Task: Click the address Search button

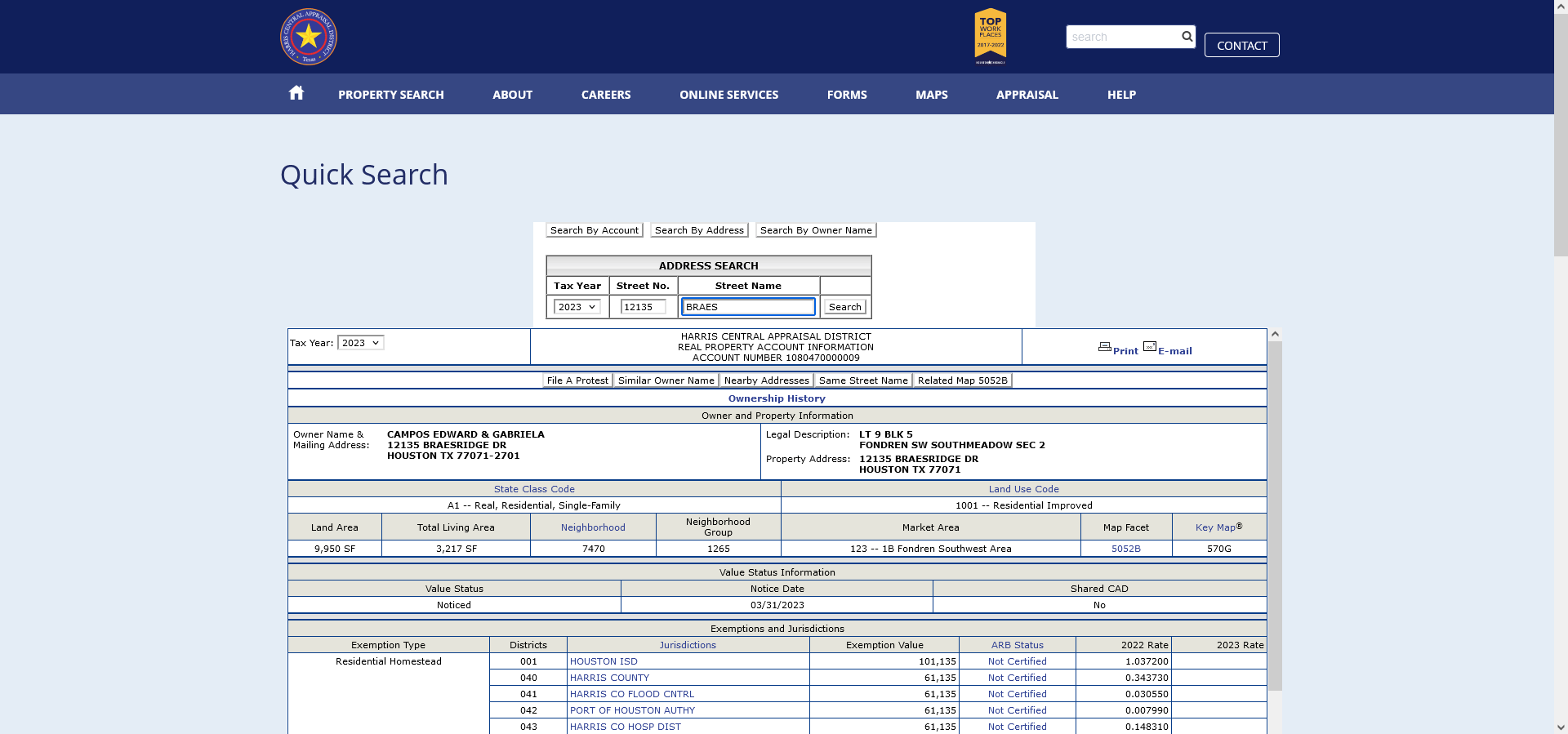Action: (x=844, y=307)
